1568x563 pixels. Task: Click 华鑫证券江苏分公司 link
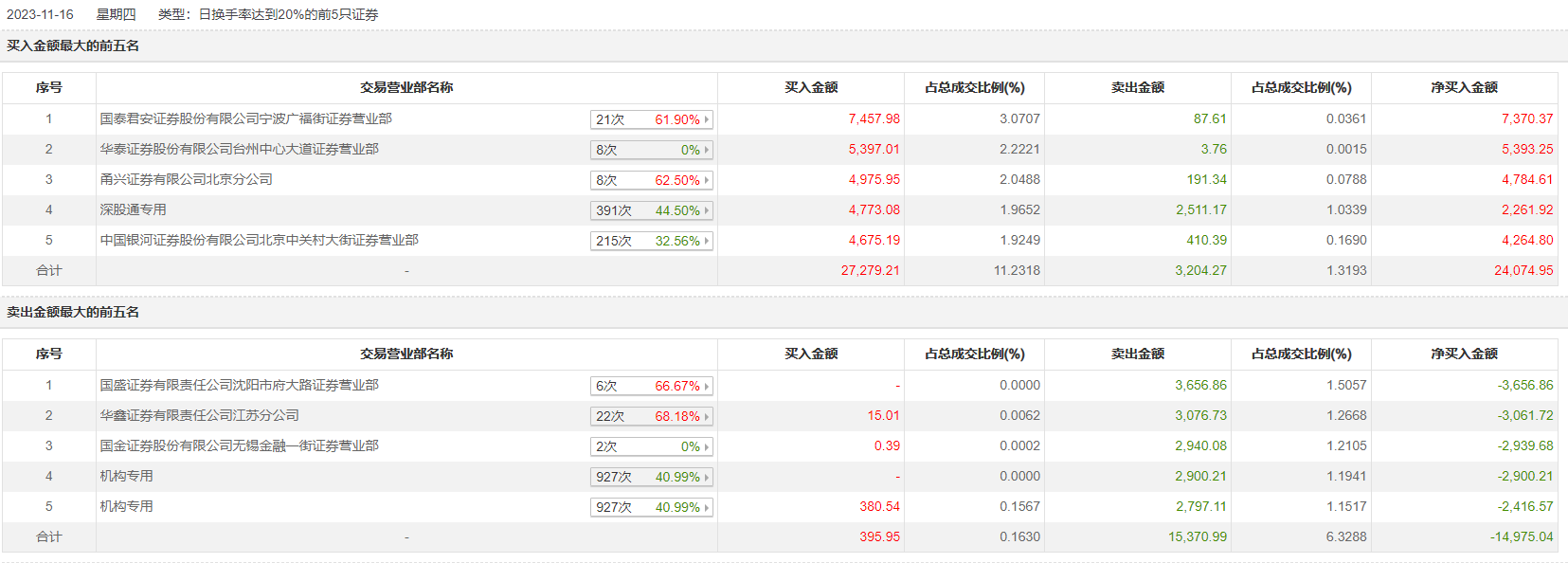tap(199, 415)
